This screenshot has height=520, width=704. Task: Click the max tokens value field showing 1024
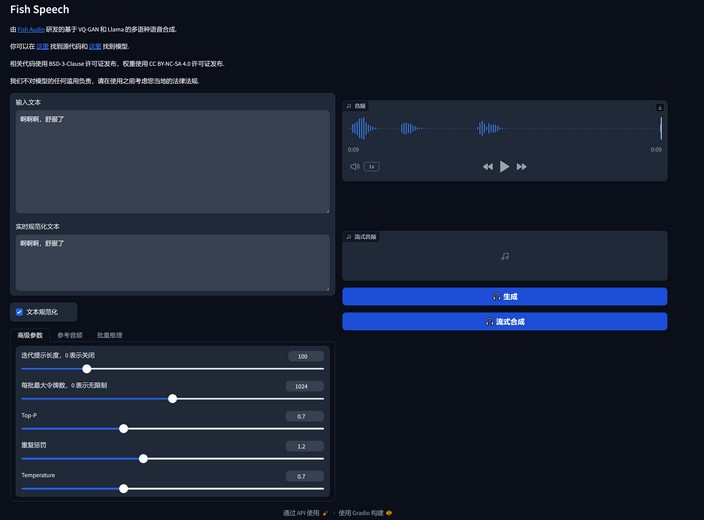coord(304,386)
